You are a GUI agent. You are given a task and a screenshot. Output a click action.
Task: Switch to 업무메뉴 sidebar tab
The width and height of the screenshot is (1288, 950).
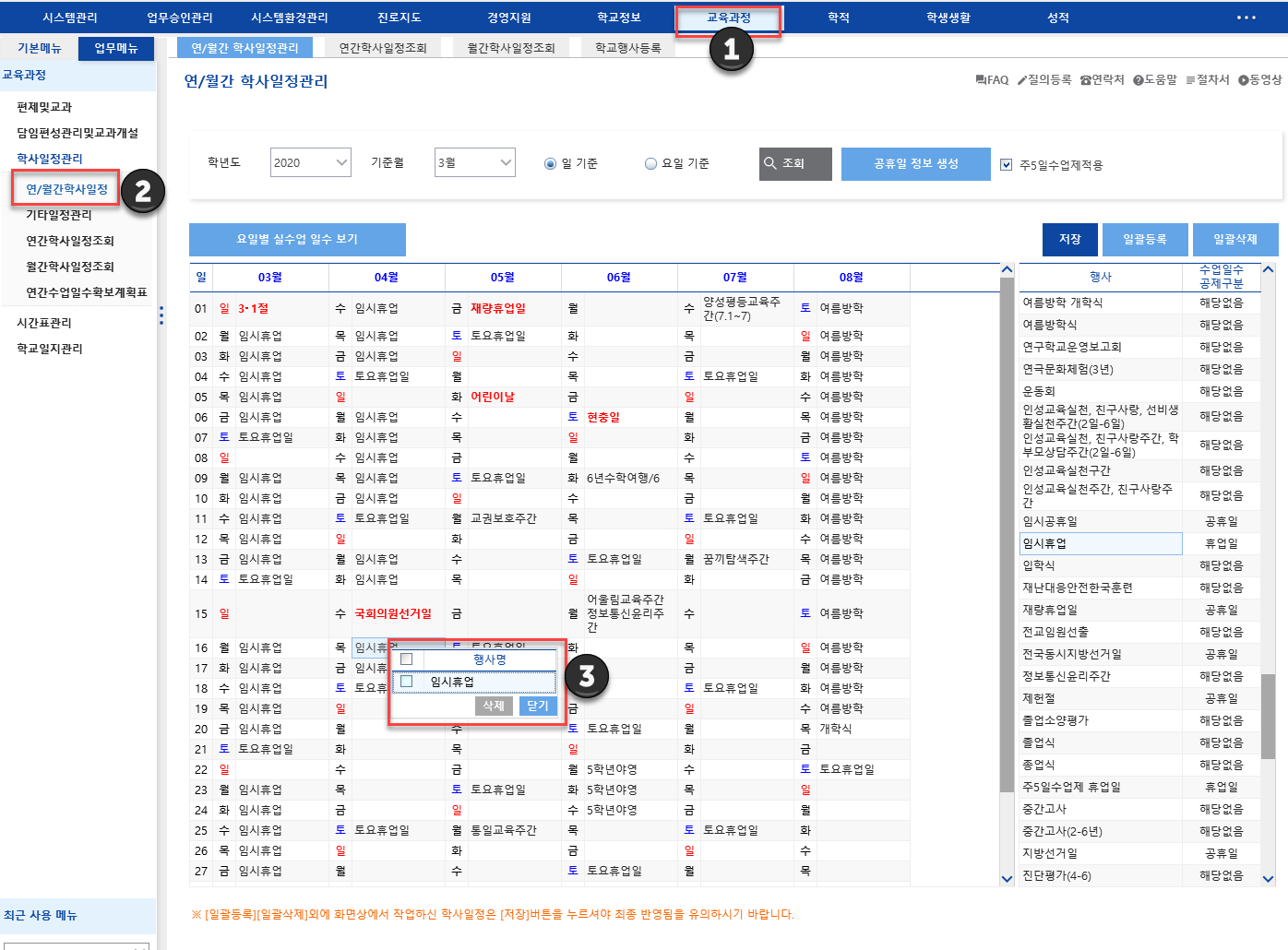(x=116, y=48)
